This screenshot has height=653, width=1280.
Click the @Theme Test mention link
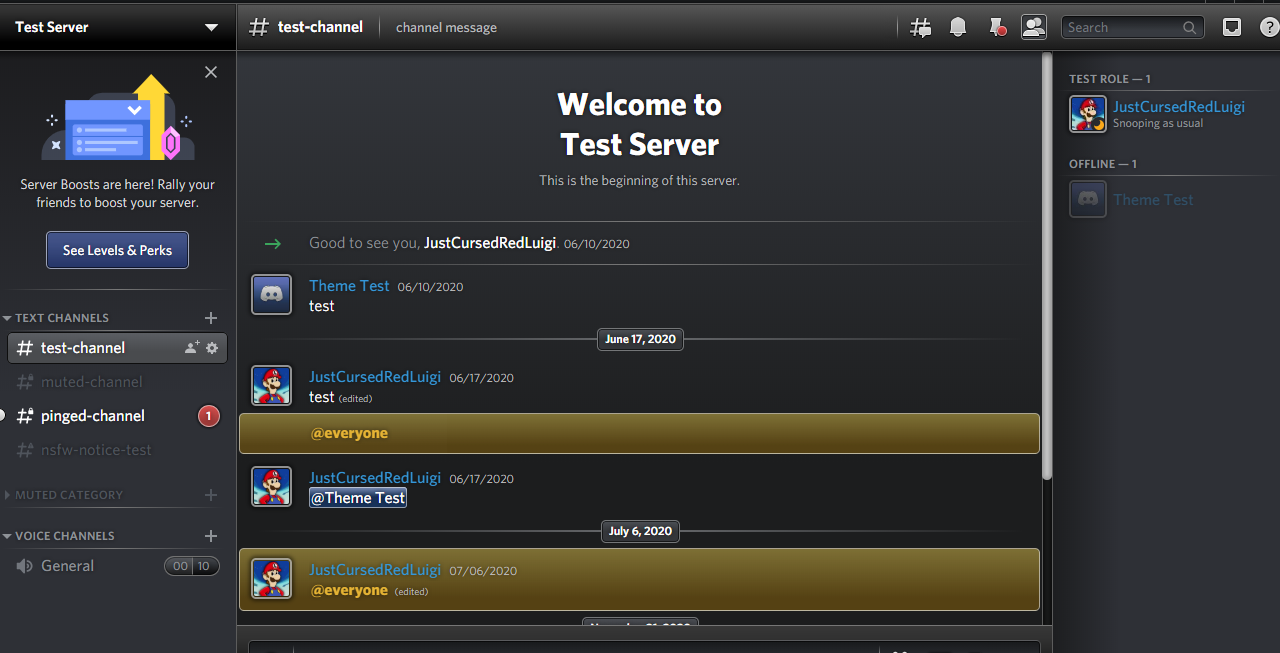point(358,498)
